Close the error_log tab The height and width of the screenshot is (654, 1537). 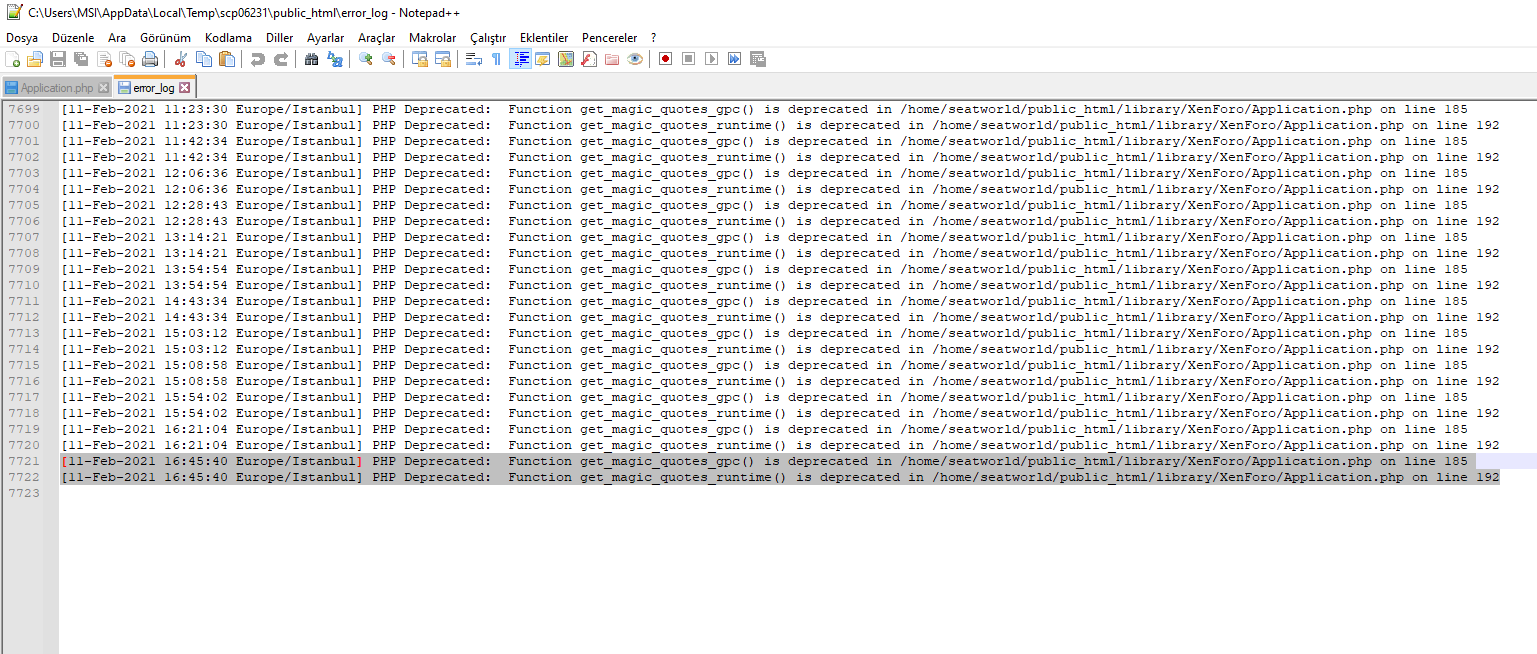click(x=184, y=88)
